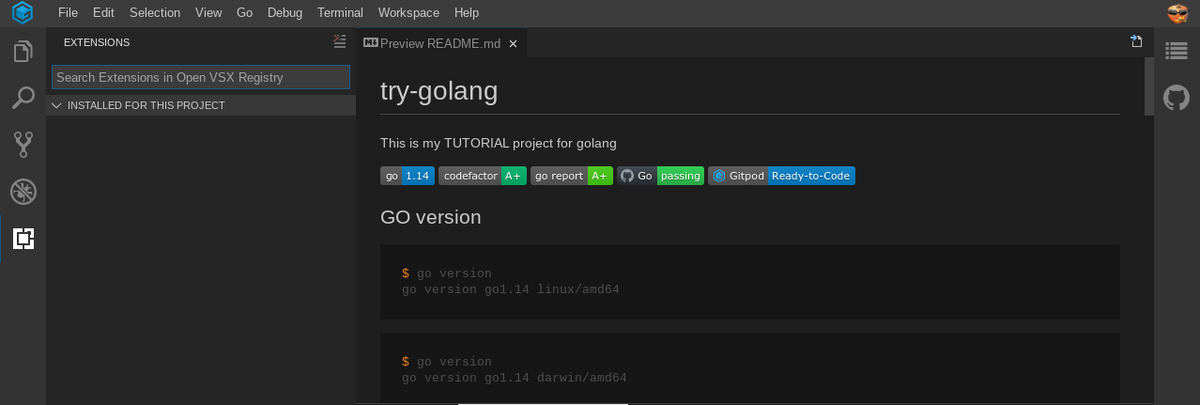The width and height of the screenshot is (1200, 405).
Task: Open the Source Control view
Action: 22,145
